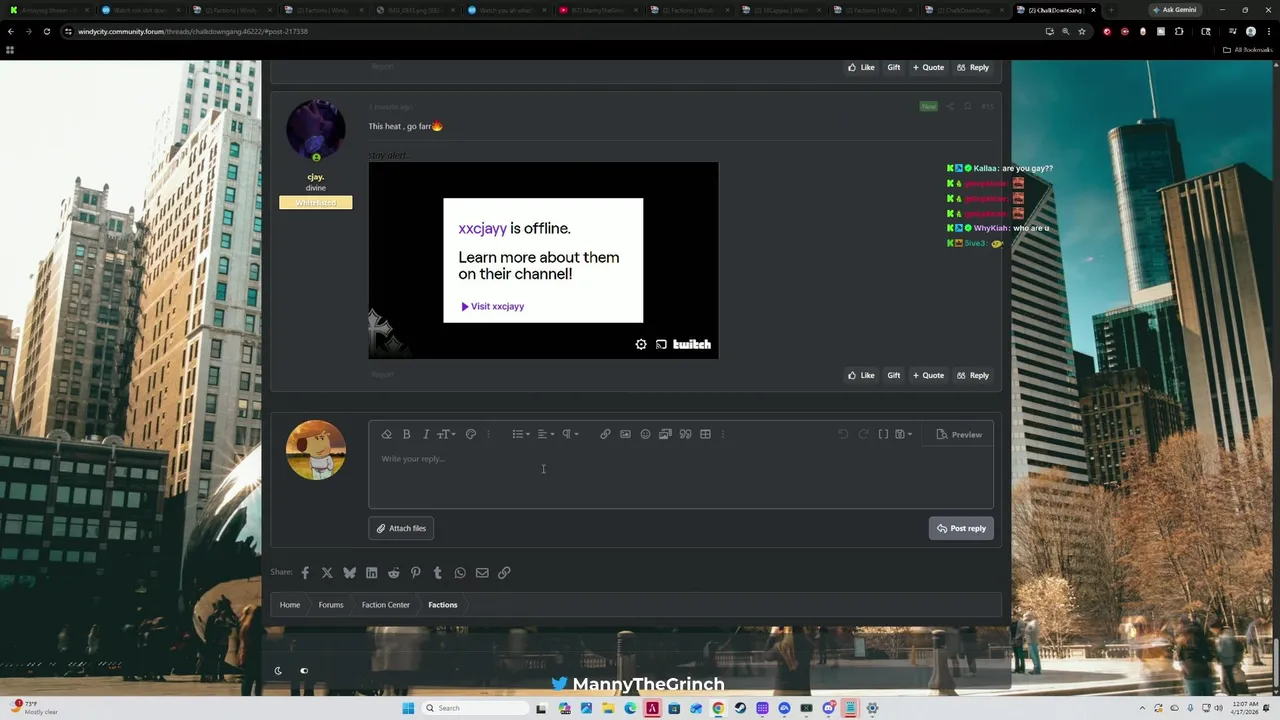Share thread on Reddit
1280x720 pixels.
click(393, 573)
